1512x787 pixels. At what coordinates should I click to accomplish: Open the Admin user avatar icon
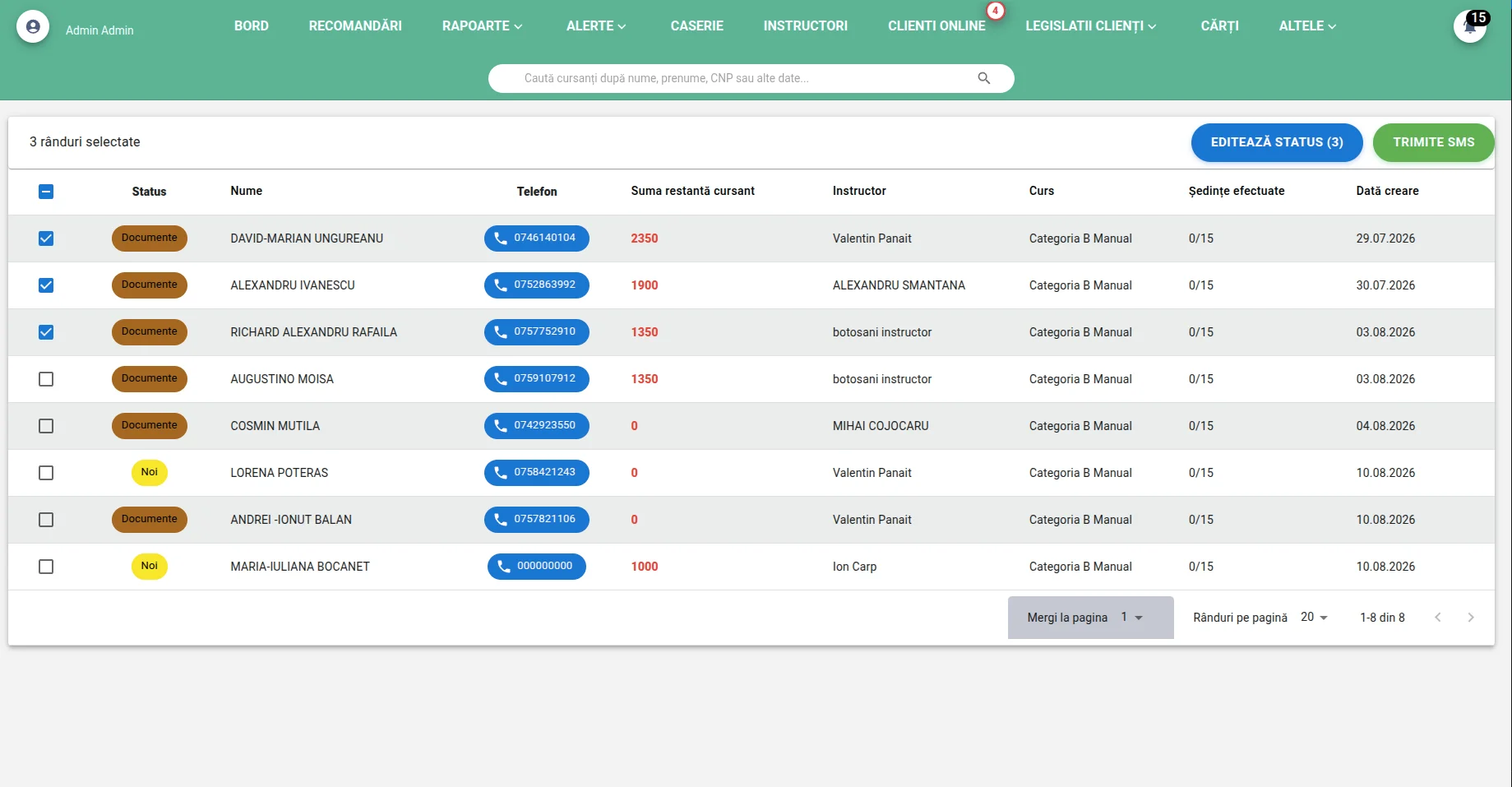click(33, 27)
